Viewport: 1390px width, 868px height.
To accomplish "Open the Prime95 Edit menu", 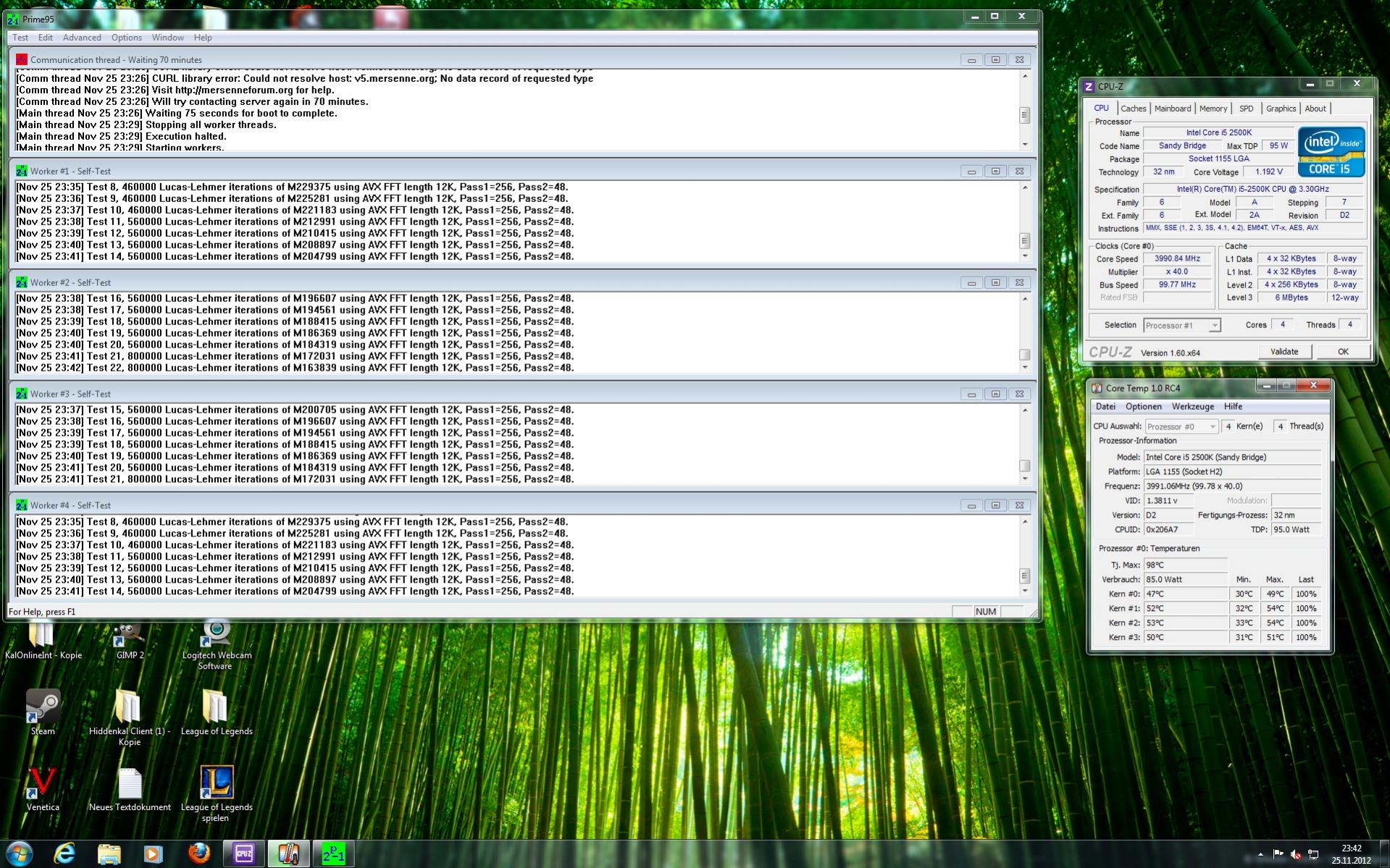I will point(46,38).
